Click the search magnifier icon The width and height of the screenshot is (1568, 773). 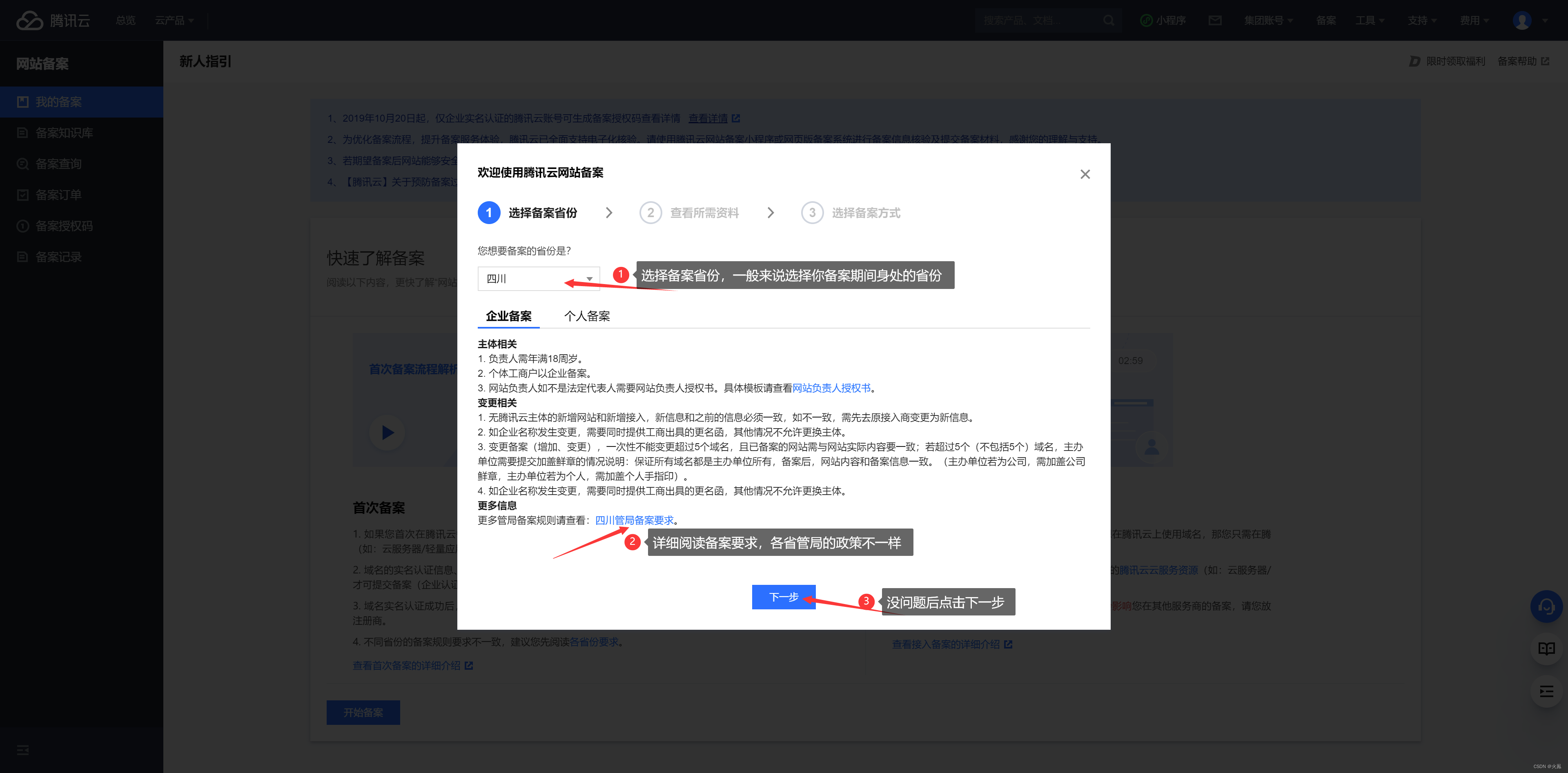pyautogui.click(x=1109, y=20)
